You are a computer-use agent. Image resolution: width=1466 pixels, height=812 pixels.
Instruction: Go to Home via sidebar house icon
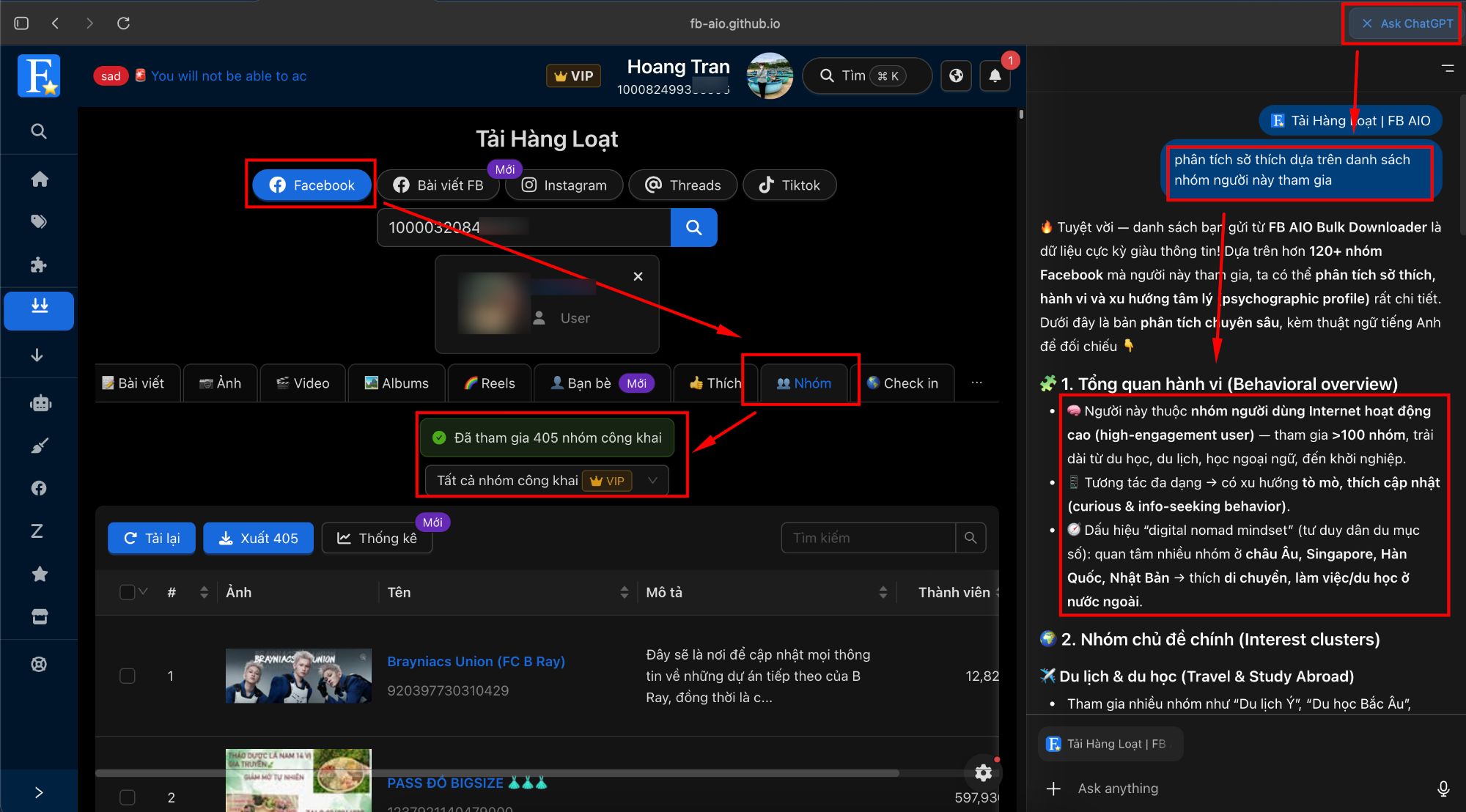[x=39, y=179]
